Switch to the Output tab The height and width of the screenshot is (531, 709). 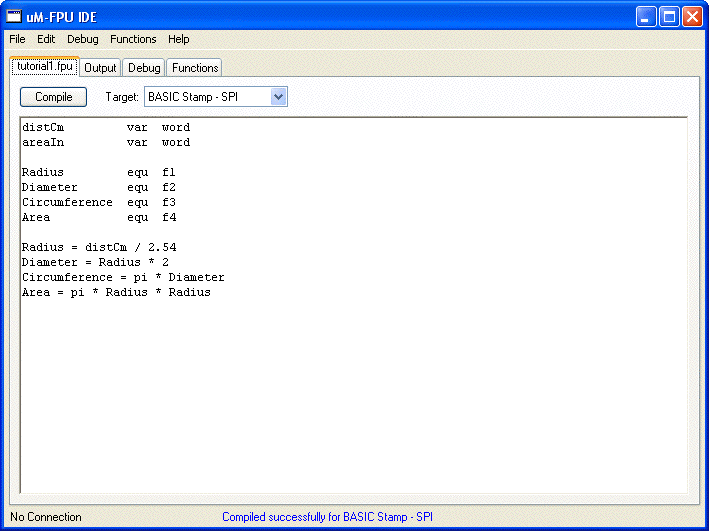coord(100,68)
